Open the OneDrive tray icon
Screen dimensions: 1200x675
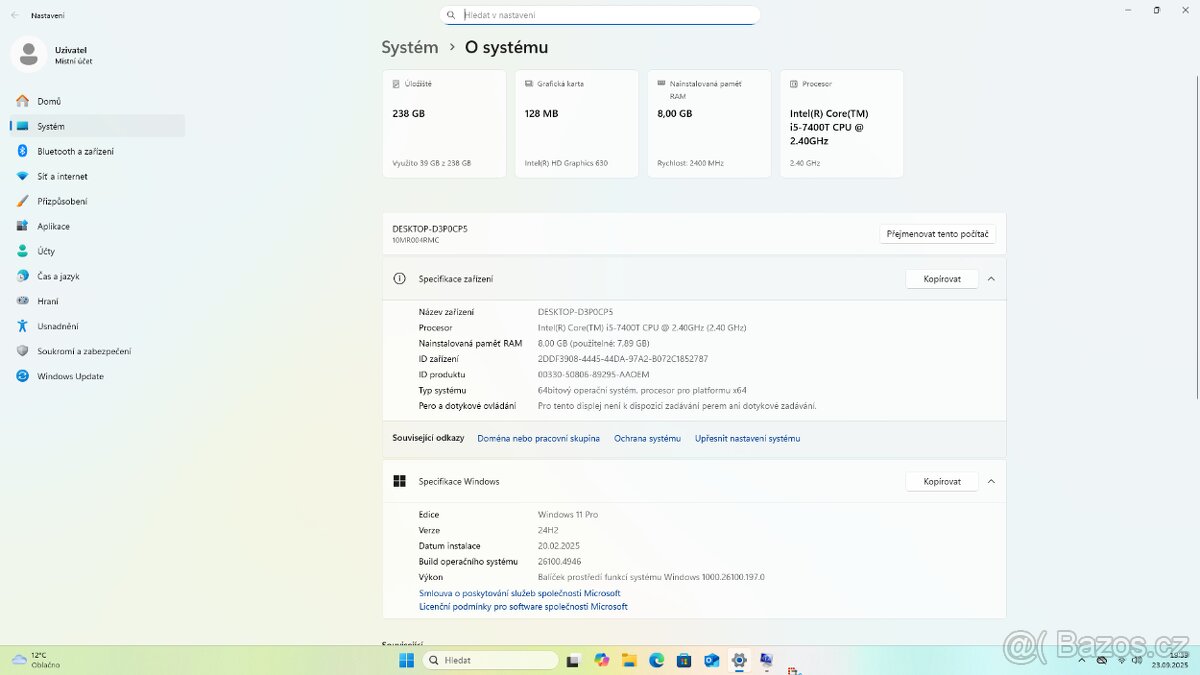pyautogui.click(x=1101, y=660)
